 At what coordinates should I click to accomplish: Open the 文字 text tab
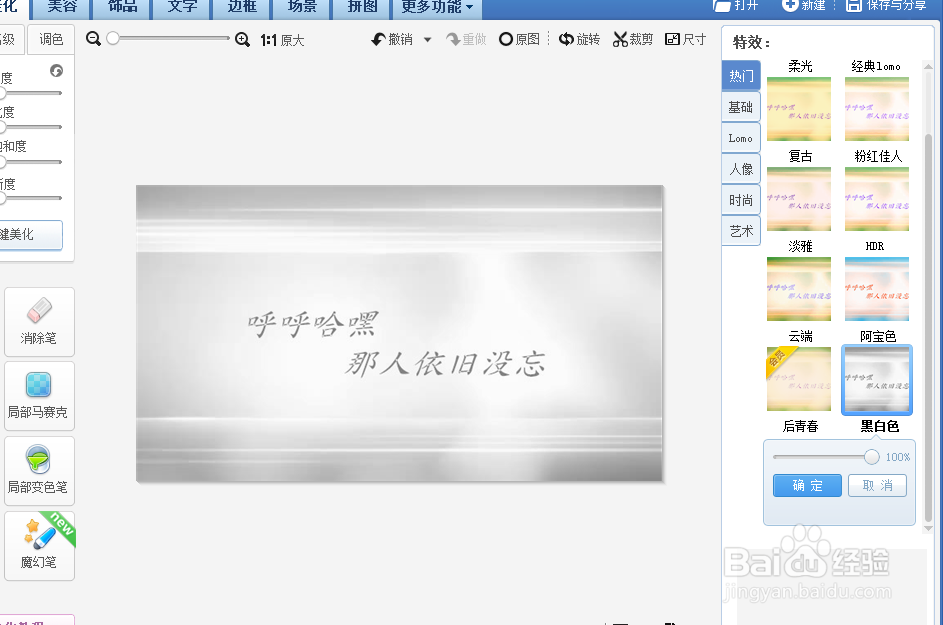coord(182,8)
